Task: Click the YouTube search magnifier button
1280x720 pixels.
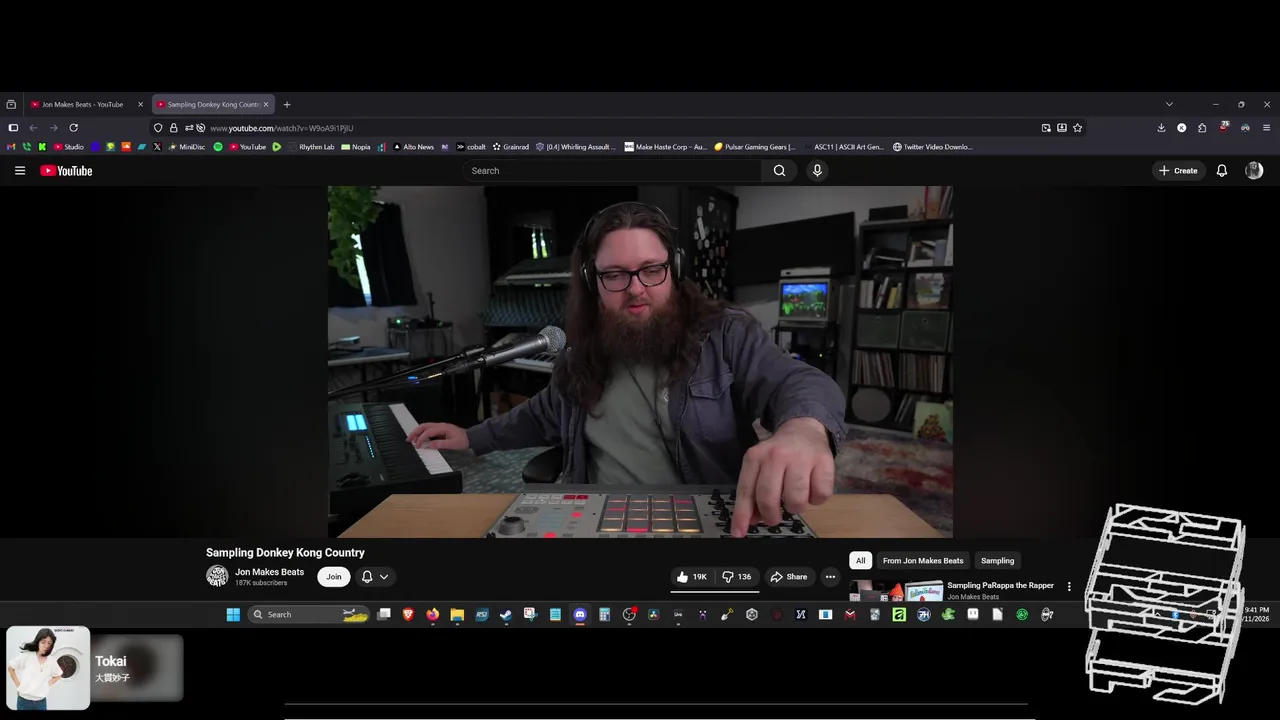Action: (779, 171)
